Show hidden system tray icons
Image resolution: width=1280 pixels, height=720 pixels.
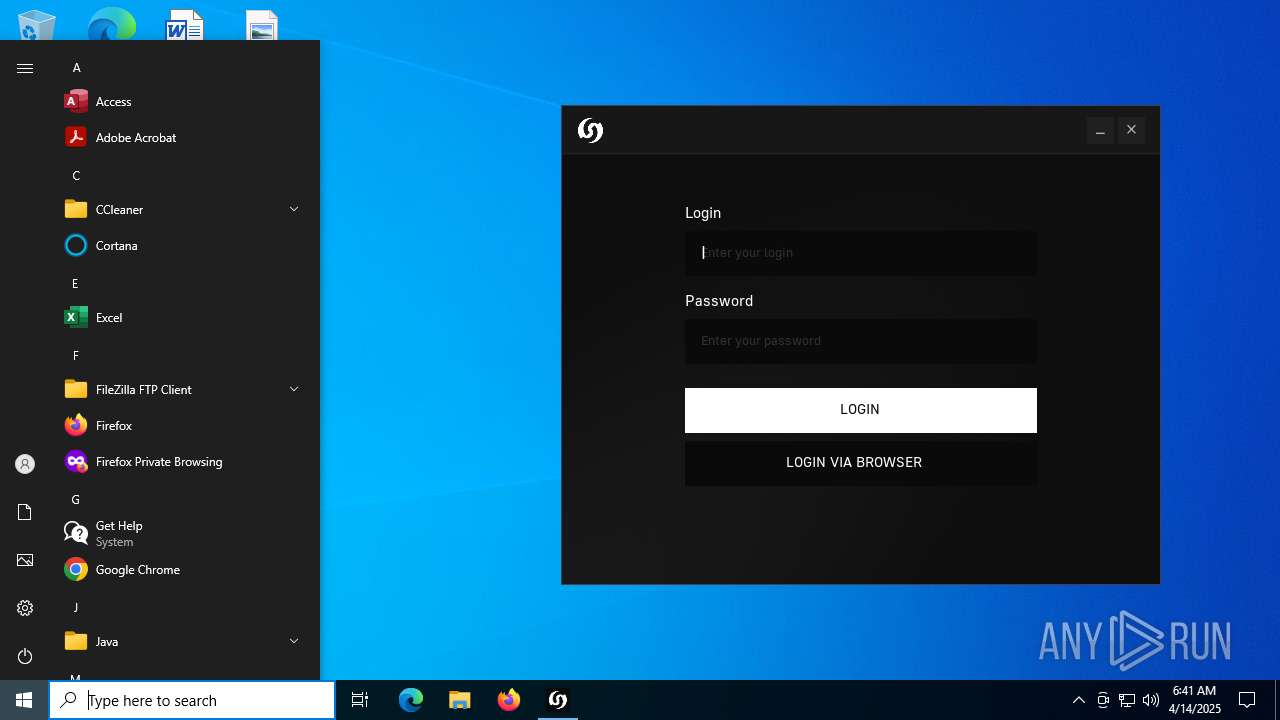click(1078, 700)
